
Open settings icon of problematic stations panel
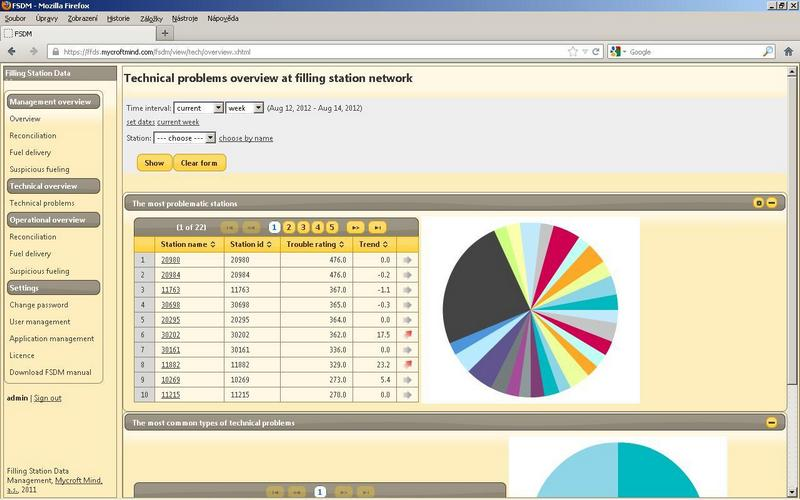point(759,203)
